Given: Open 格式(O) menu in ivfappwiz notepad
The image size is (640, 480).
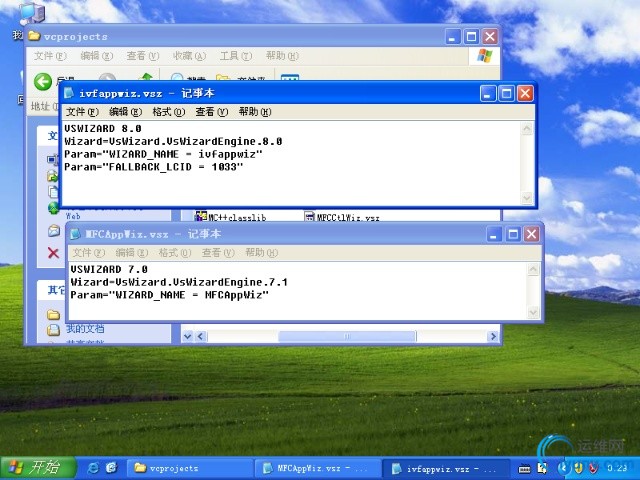Looking at the screenshot, I should (x=169, y=112).
